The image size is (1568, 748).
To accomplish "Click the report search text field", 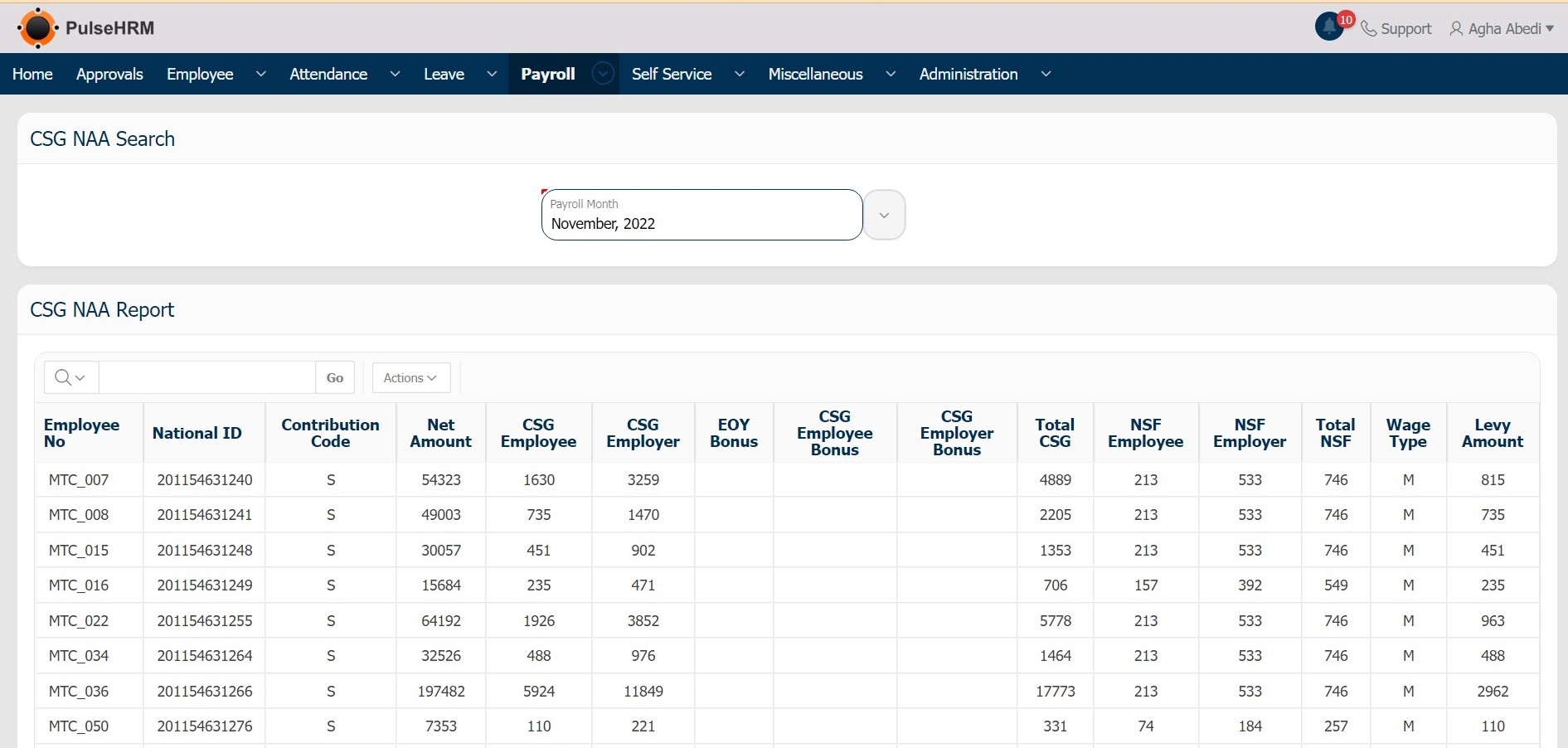I will pyautogui.click(x=206, y=377).
